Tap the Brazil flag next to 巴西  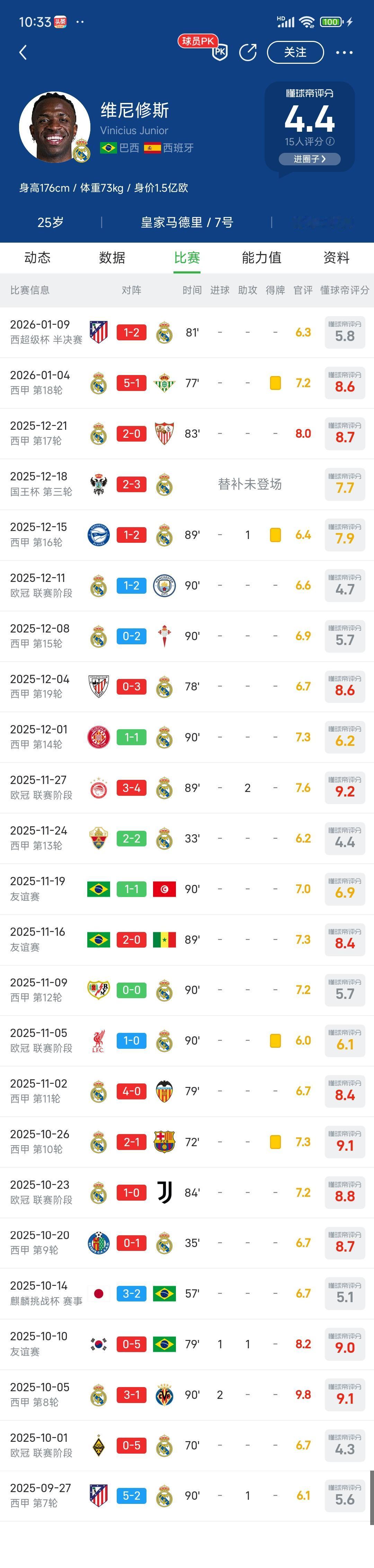108,148
